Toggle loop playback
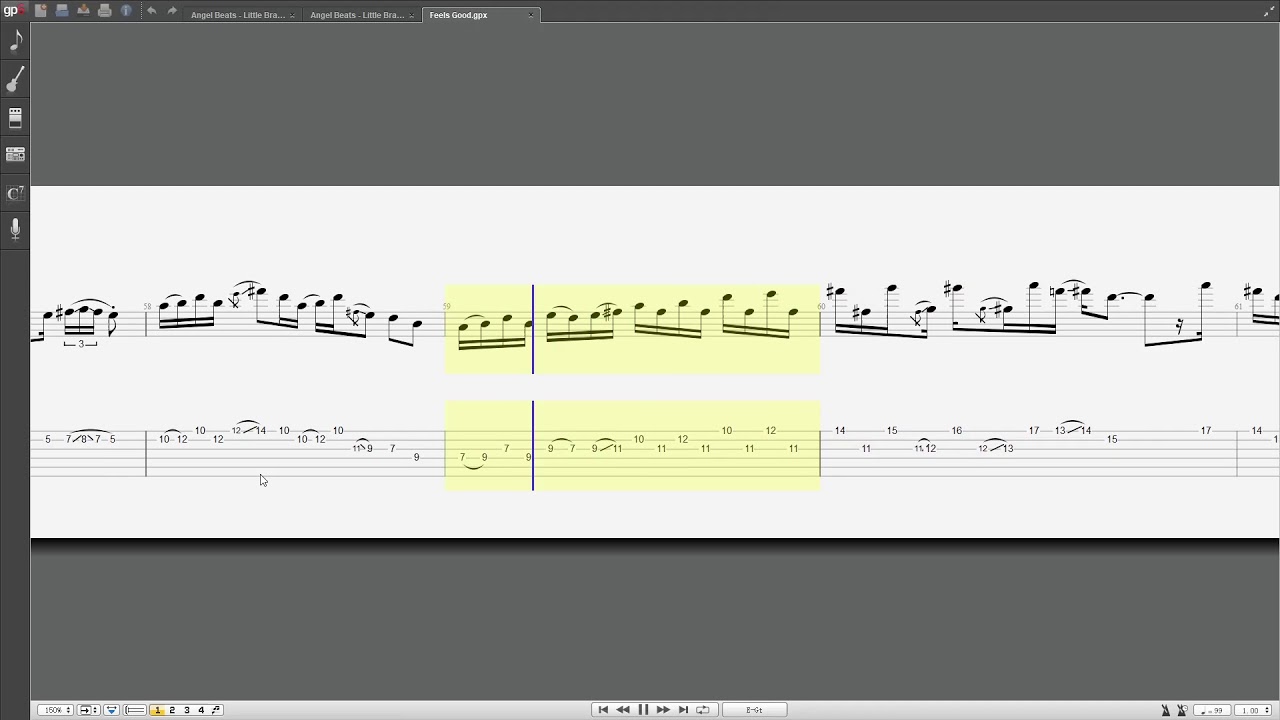This screenshot has height=720, width=1280. tap(703, 710)
